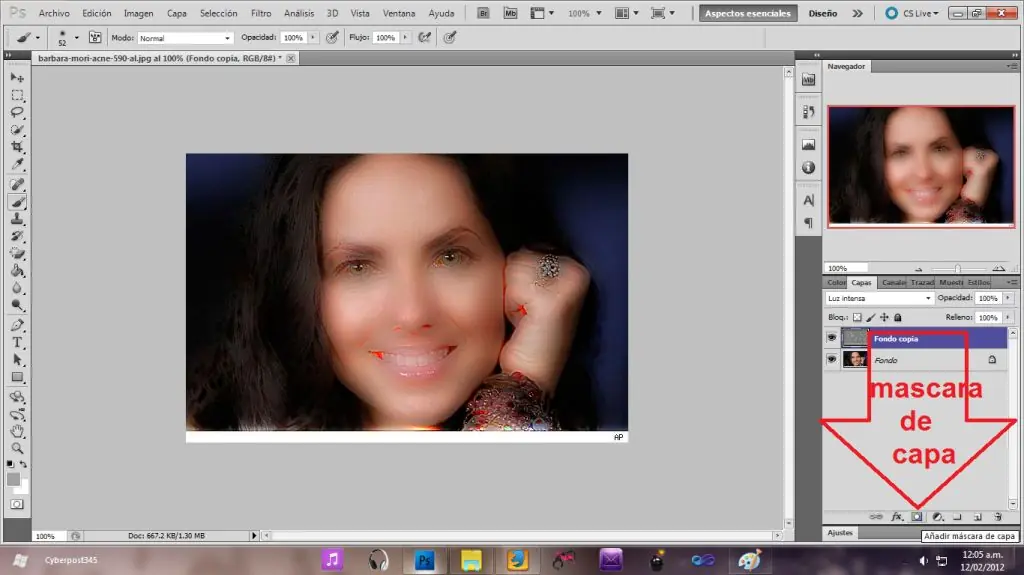Open brush Opacidad slider arrow
Viewport: 1024px width, 575px height.
tap(313, 38)
